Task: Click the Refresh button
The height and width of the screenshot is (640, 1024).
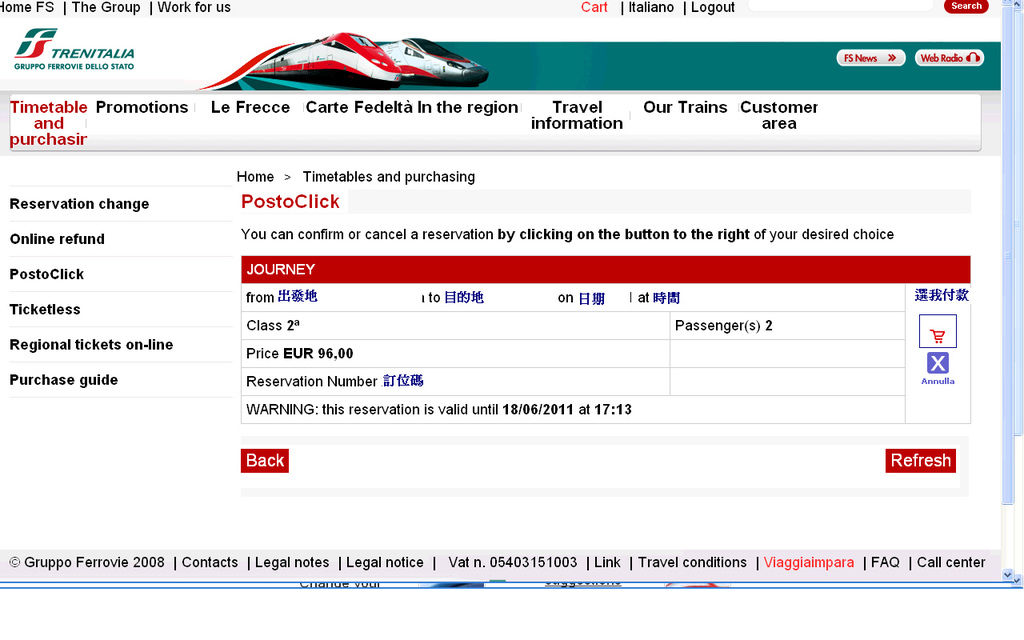Action: (920, 460)
